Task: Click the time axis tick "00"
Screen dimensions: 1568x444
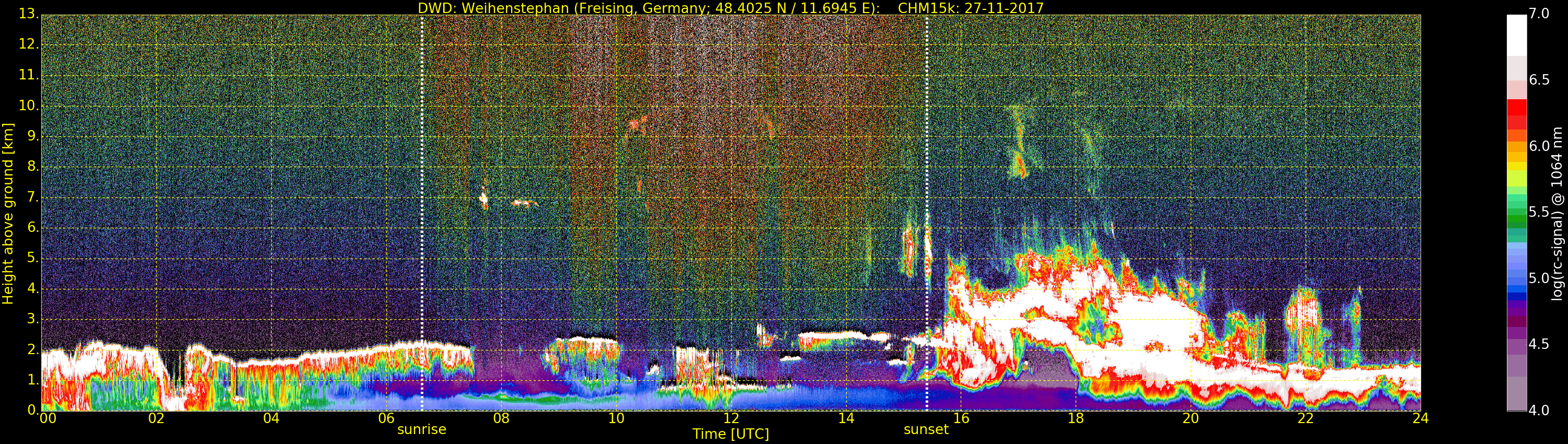Action: coord(48,418)
